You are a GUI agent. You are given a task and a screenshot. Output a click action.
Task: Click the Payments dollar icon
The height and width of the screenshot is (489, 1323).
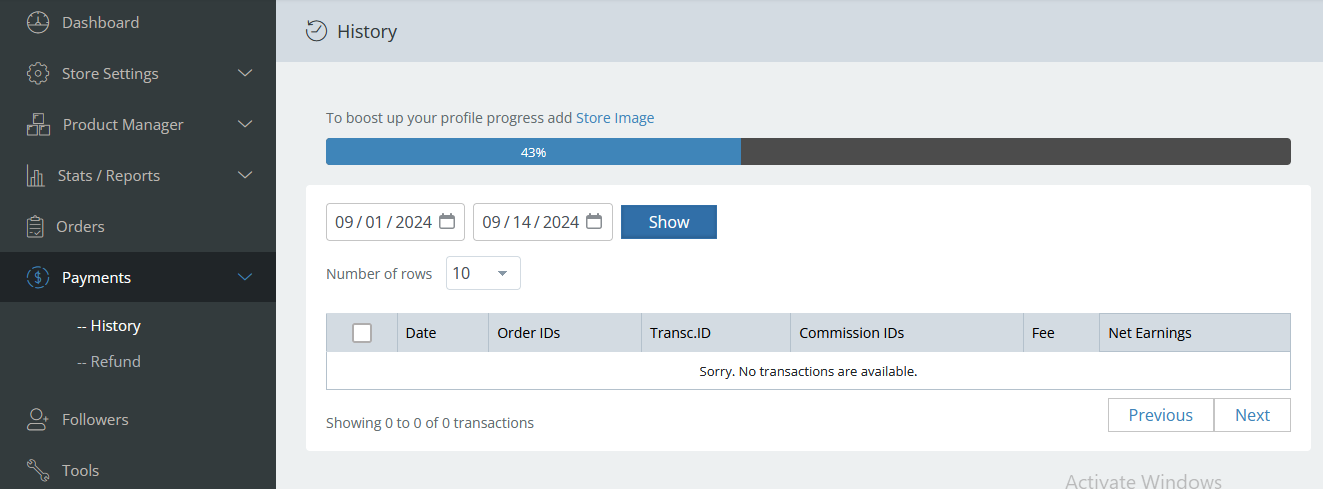click(37, 278)
